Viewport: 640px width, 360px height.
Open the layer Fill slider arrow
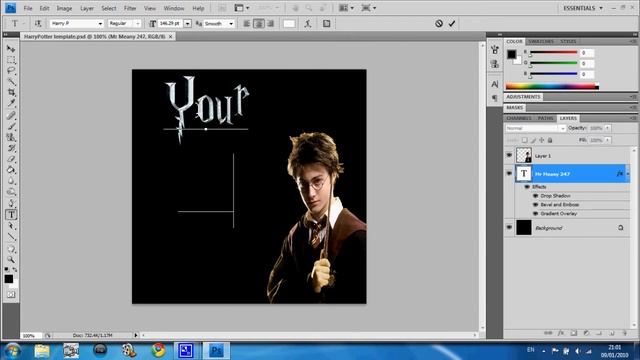[608, 140]
